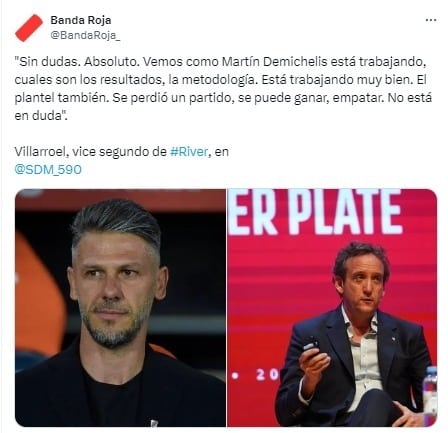Click the remote held in the man's hand
Viewport: 448px width, 433px height.
310,346
